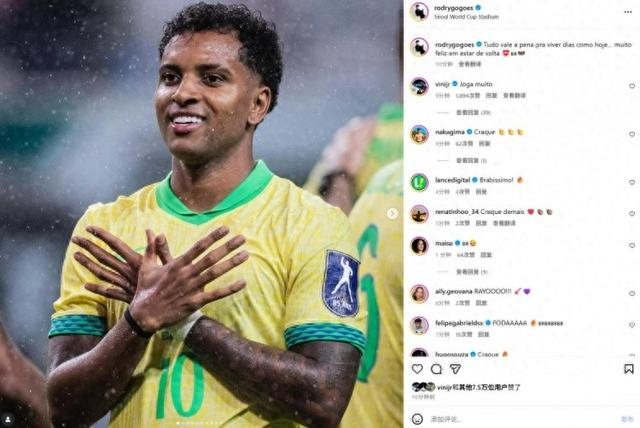Show tagged people icon on photo
The width and height of the screenshot is (640, 428).
[x=8, y=419]
